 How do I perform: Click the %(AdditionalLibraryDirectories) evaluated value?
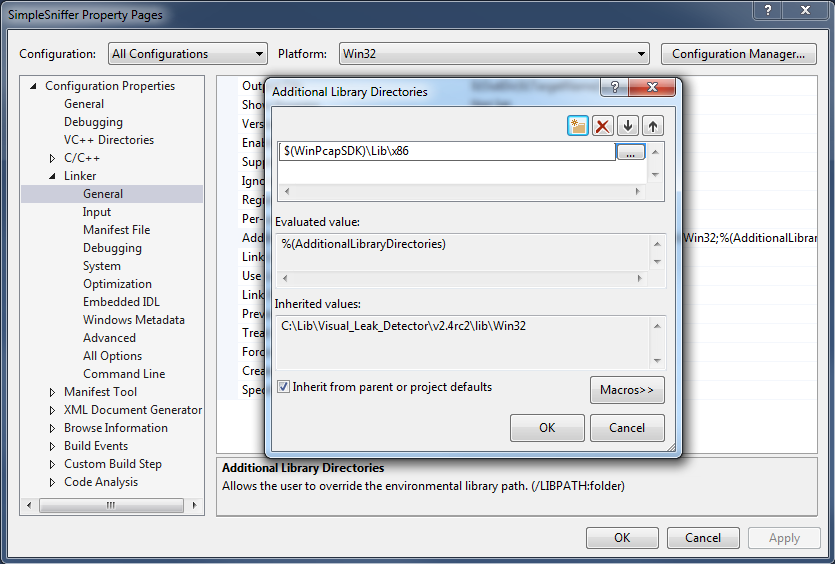click(x=364, y=244)
